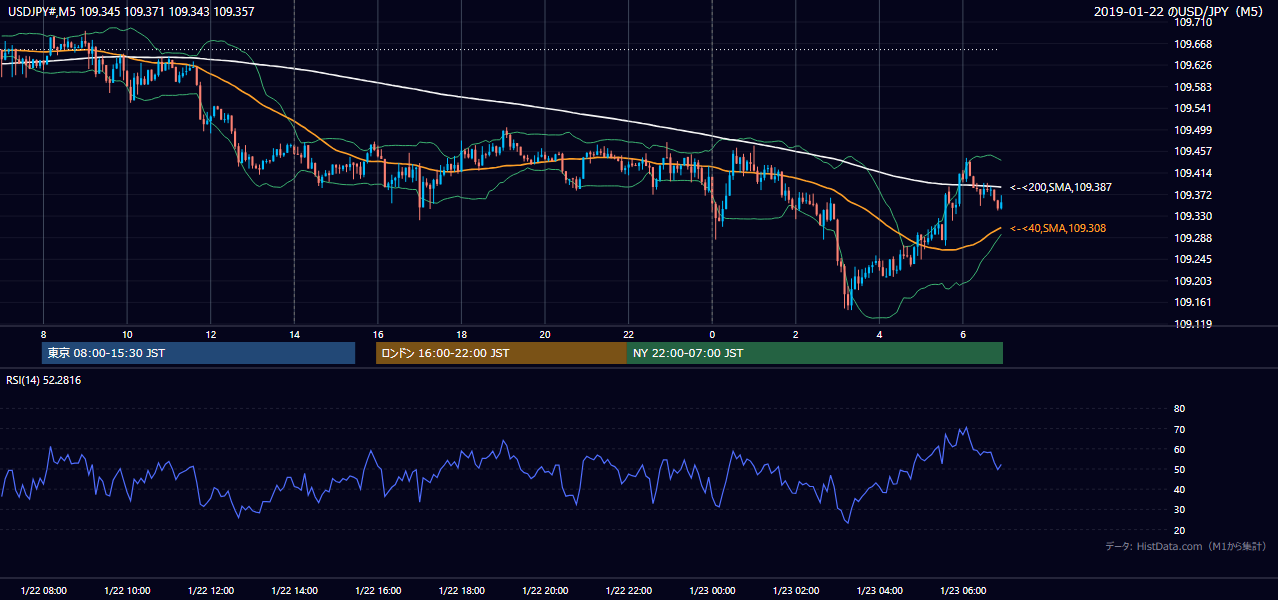
Task: Click the "2019-01-22 のUSD/JPY (M5)" chart title
Action: tap(1180, 12)
